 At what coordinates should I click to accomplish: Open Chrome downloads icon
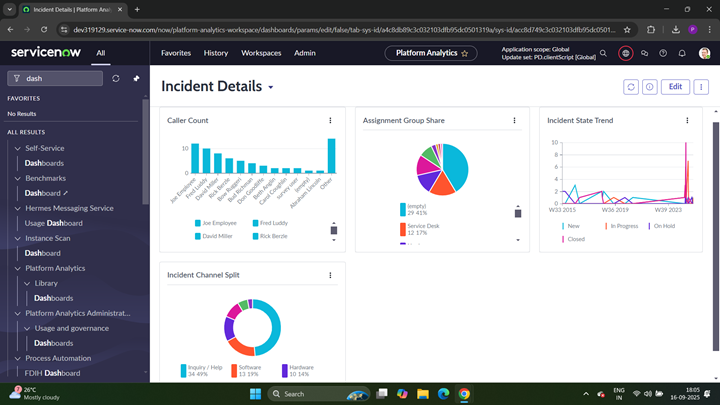(675, 30)
